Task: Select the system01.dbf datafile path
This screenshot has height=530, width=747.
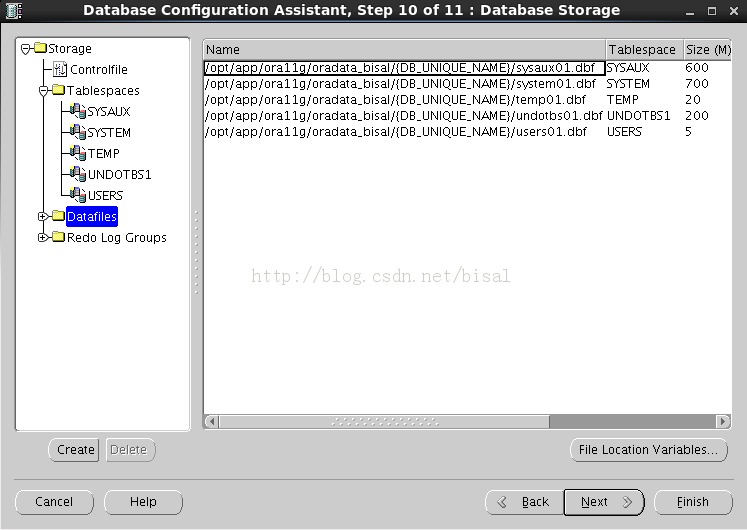Action: (x=400, y=84)
